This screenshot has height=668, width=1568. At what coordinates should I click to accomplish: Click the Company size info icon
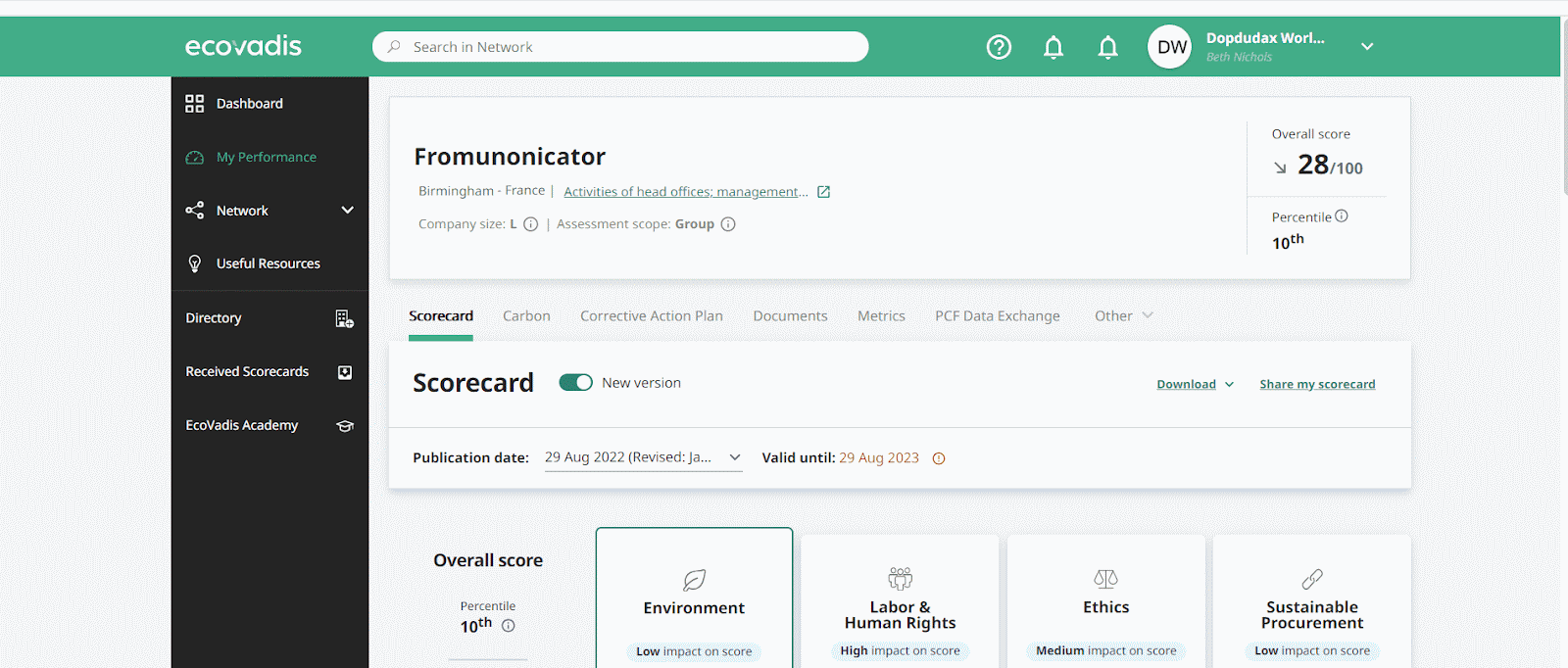(x=531, y=224)
